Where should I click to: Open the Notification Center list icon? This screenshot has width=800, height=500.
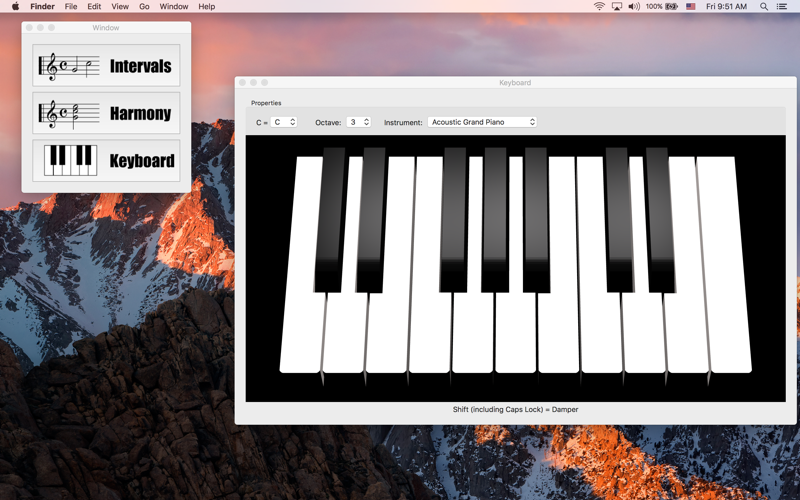pyautogui.click(x=782, y=6)
